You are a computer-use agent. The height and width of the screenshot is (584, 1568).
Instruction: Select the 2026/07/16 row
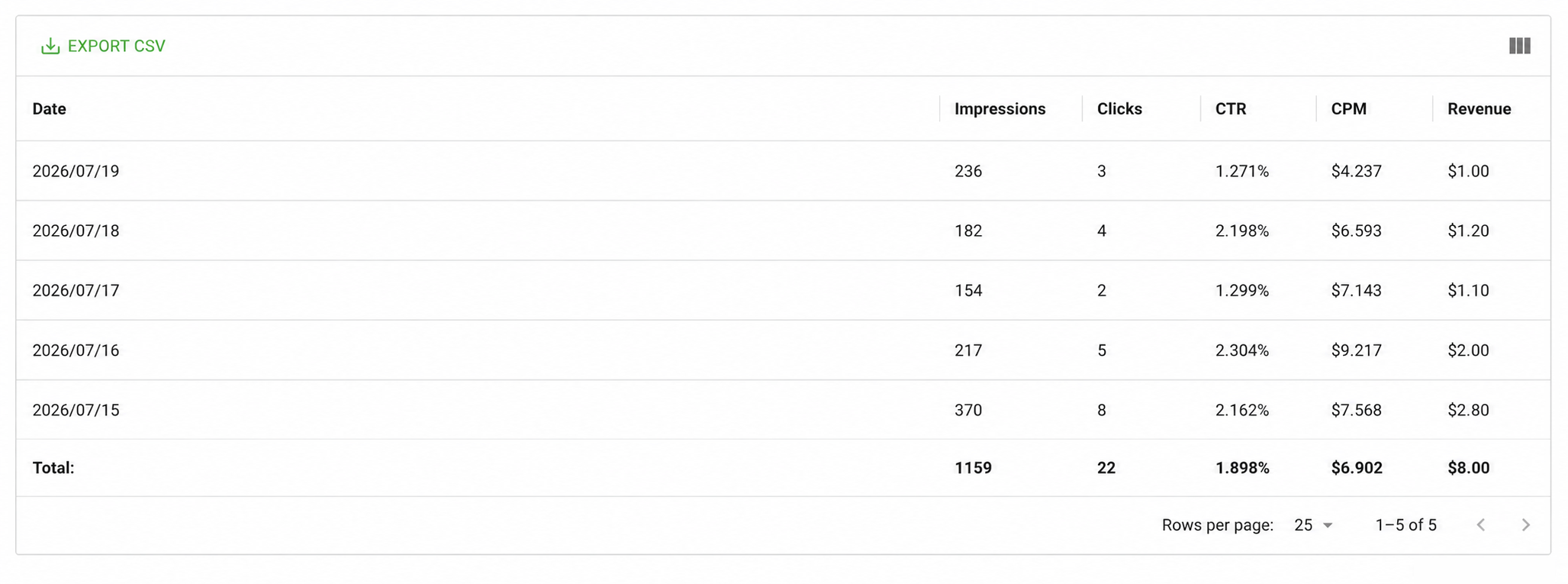point(783,350)
